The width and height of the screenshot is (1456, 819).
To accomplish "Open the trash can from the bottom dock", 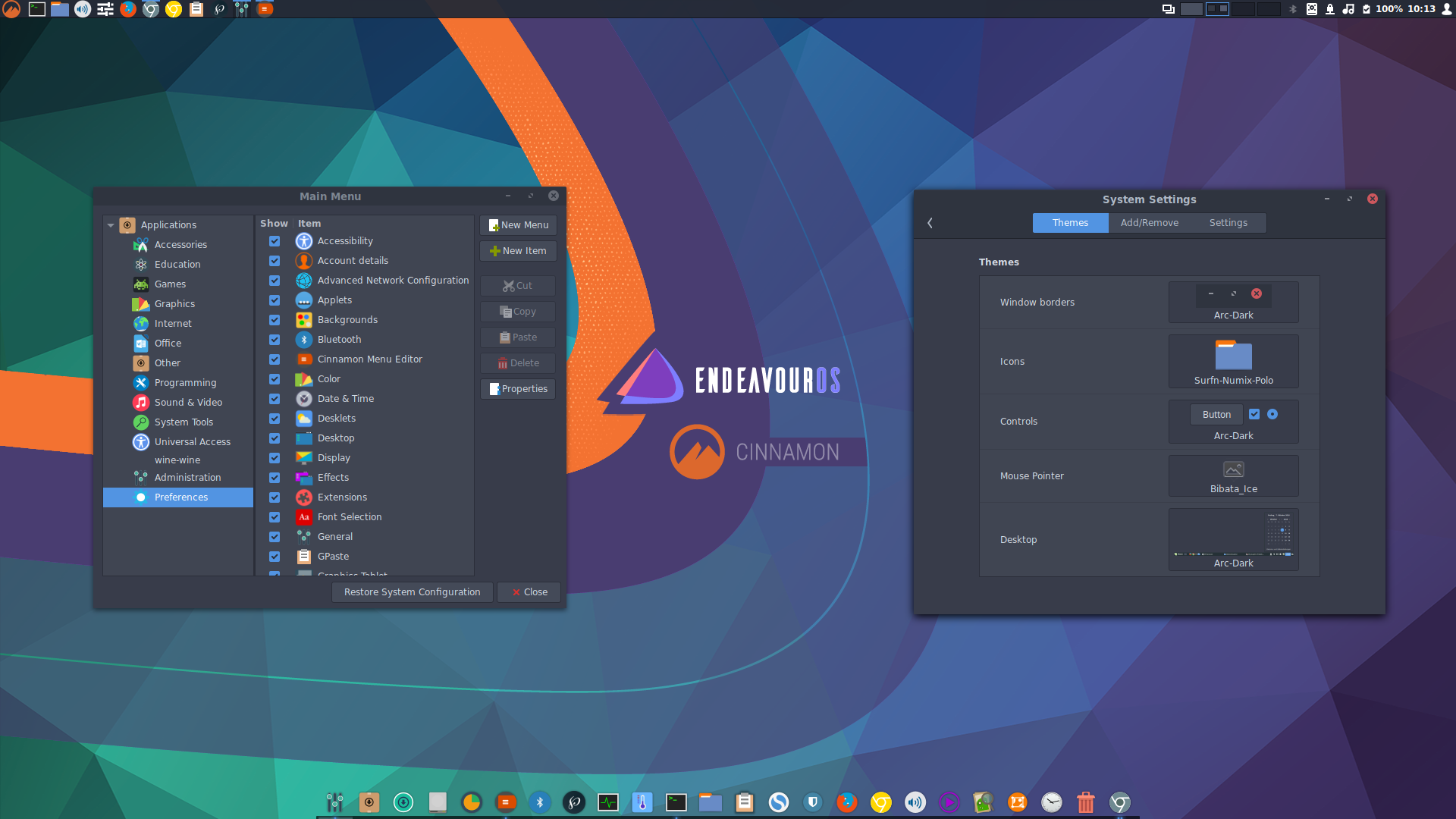I will coord(1085,802).
